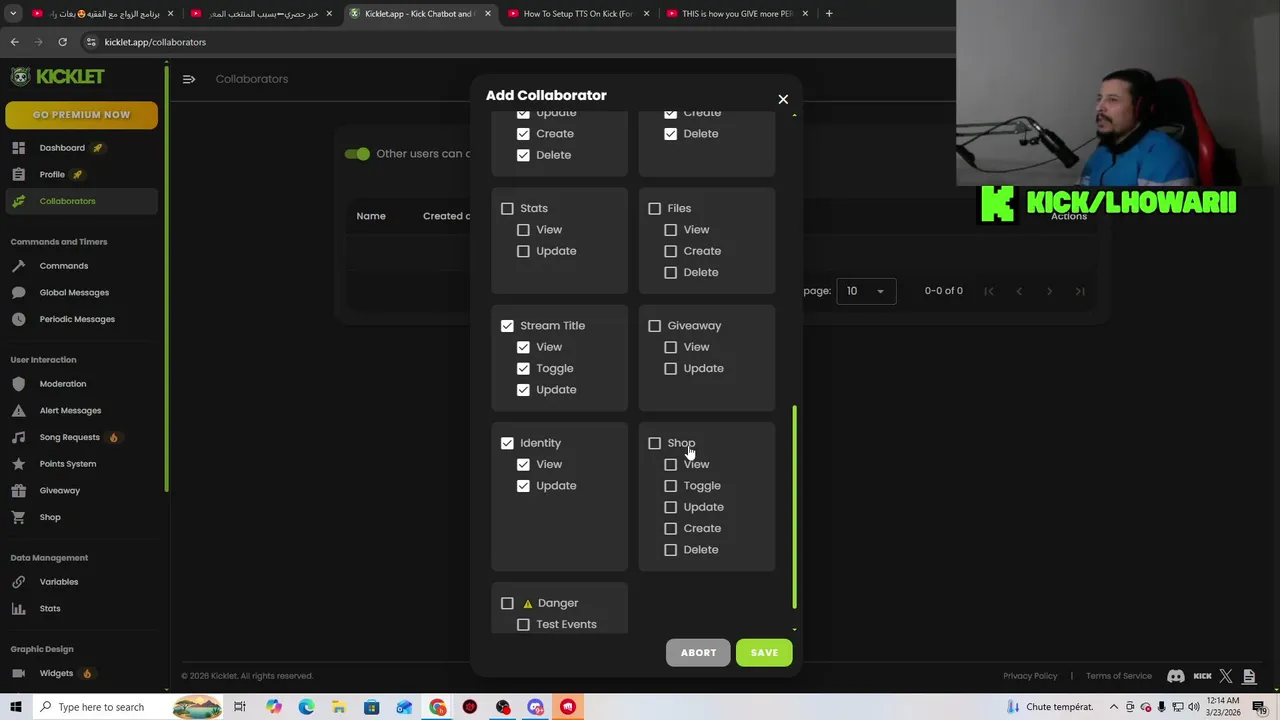The height and width of the screenshot is (720, 1280).
Task: Click the ABORT button
Action: click(698, 653)
